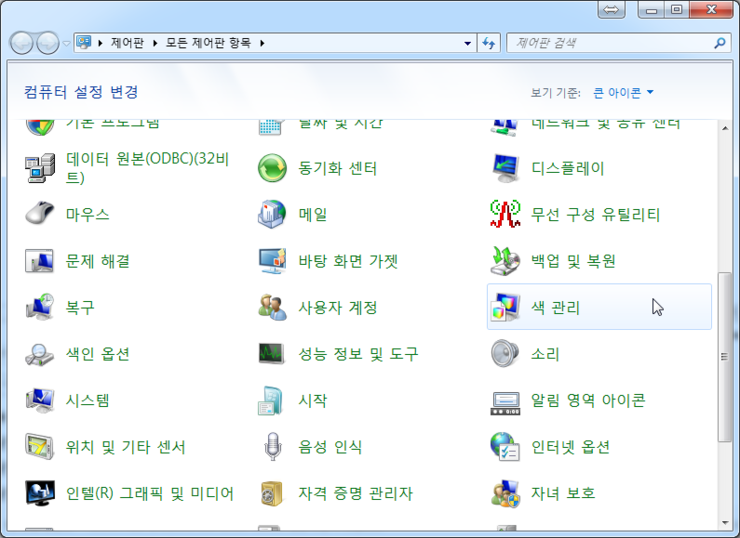Click the refresh button next to address bar

[x=489, y=43]
